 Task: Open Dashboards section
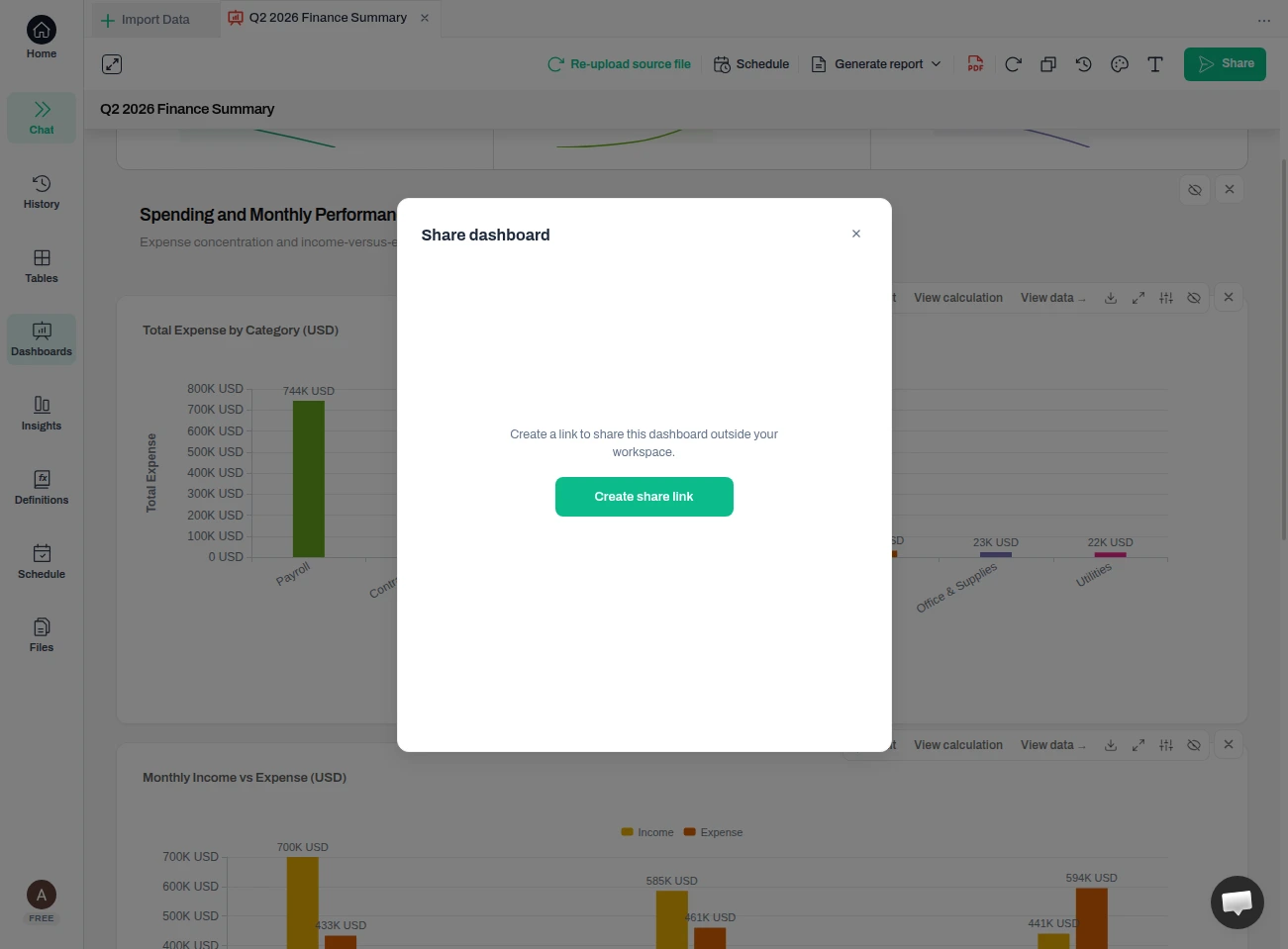(x=42, y=339)
